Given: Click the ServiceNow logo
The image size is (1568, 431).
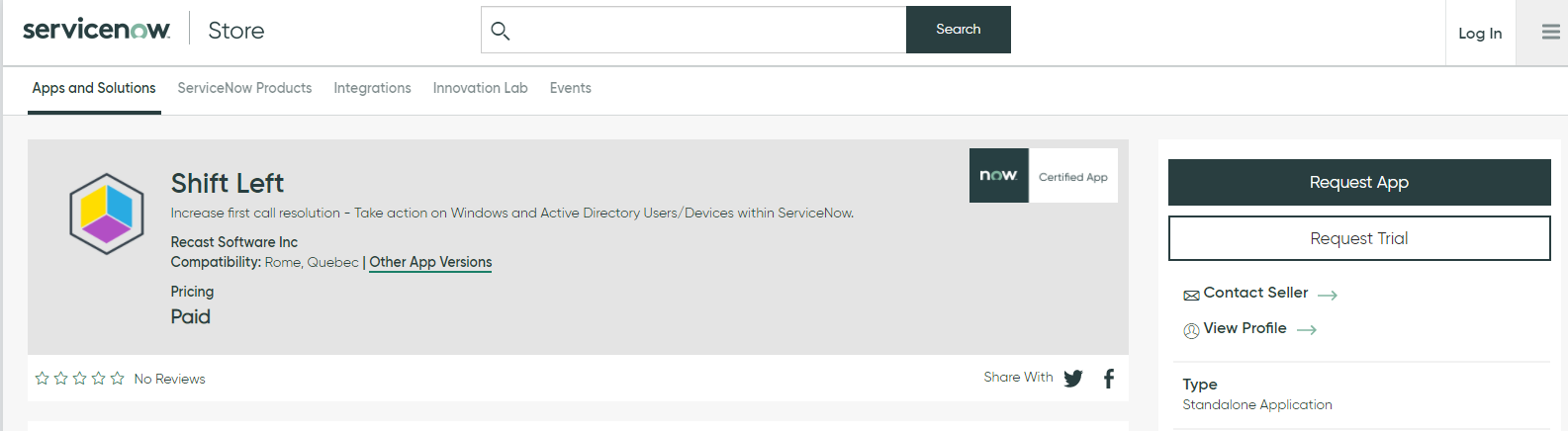Looking at the screenshot, I should (x=96, y=30).
